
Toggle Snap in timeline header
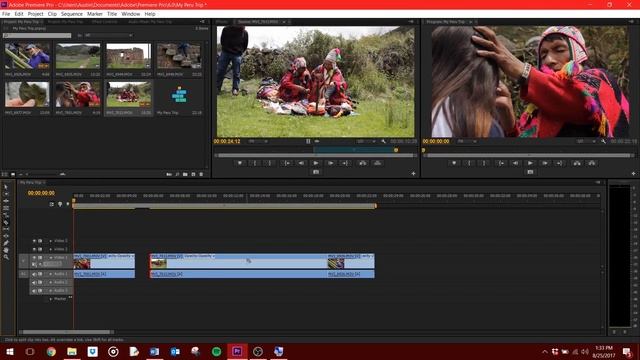click(52, 204)
